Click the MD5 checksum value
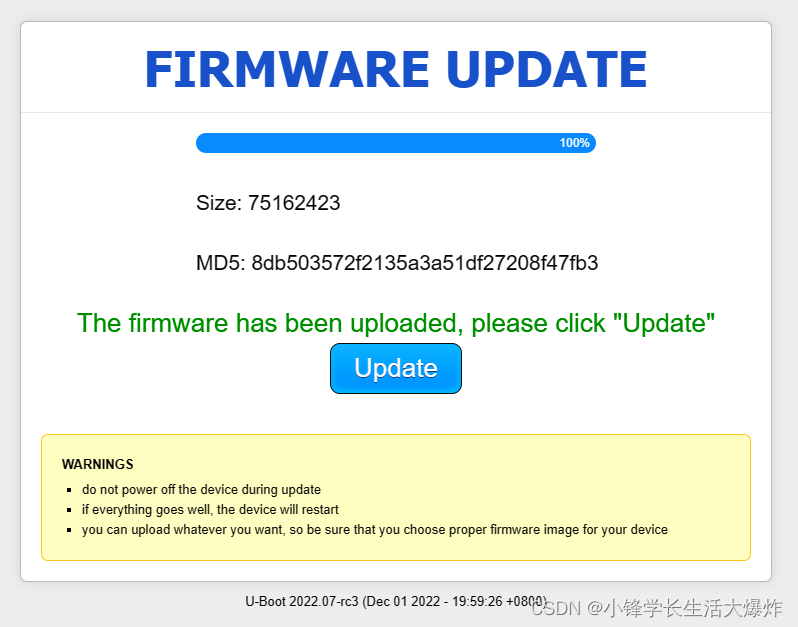This screenshot has height=627, width=798. pyautogui.click(x=424, y=263)
